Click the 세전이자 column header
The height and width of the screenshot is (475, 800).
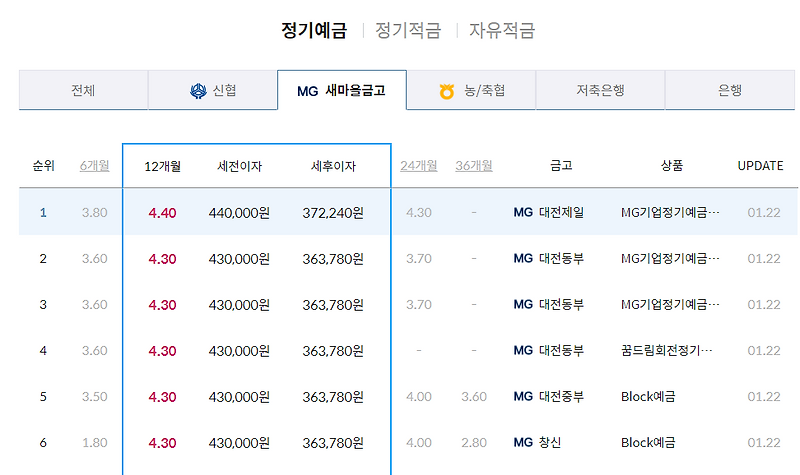[239, 166]
